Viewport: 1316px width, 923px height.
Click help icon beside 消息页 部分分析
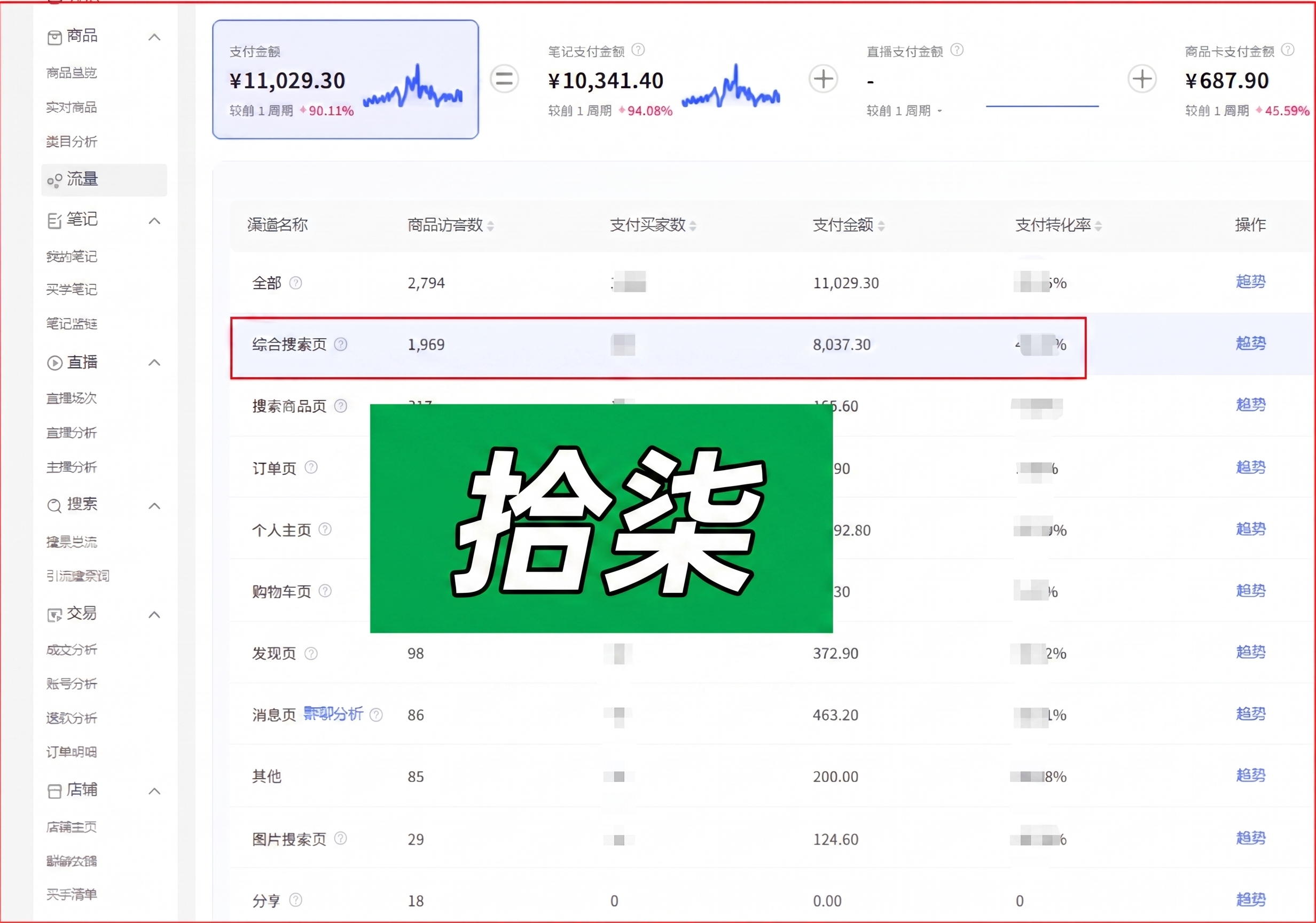point(376,714)
